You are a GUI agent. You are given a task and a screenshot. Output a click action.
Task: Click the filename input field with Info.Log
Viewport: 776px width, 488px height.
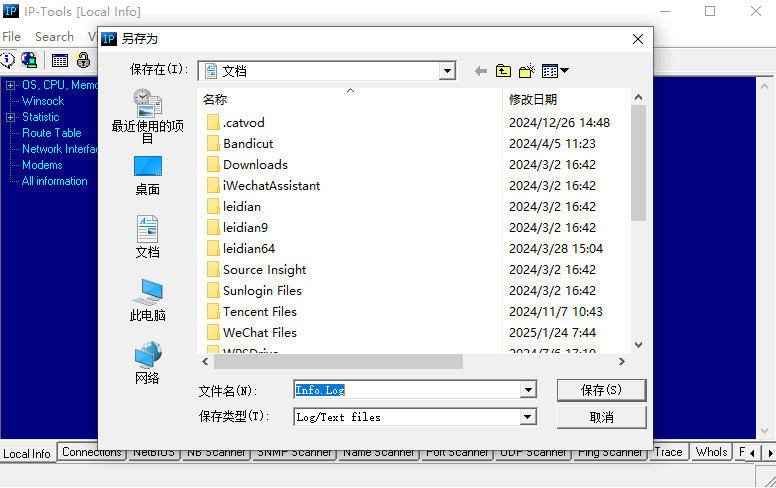(x=407, y=390)
